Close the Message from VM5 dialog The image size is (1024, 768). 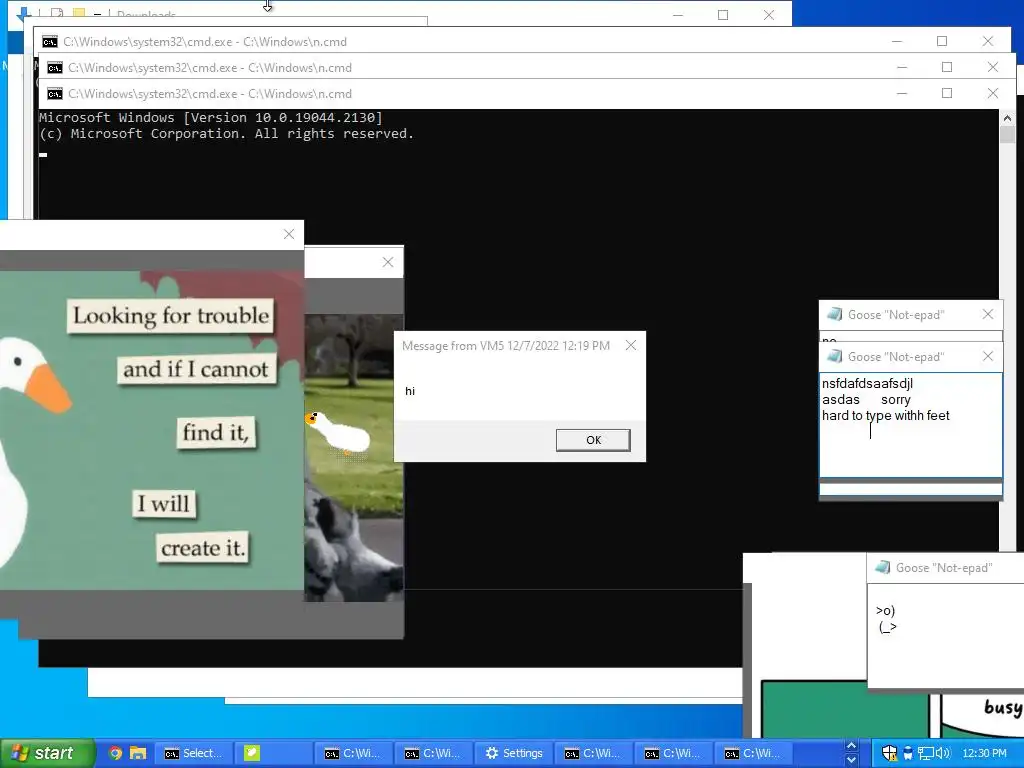click(x=630, y=345)
